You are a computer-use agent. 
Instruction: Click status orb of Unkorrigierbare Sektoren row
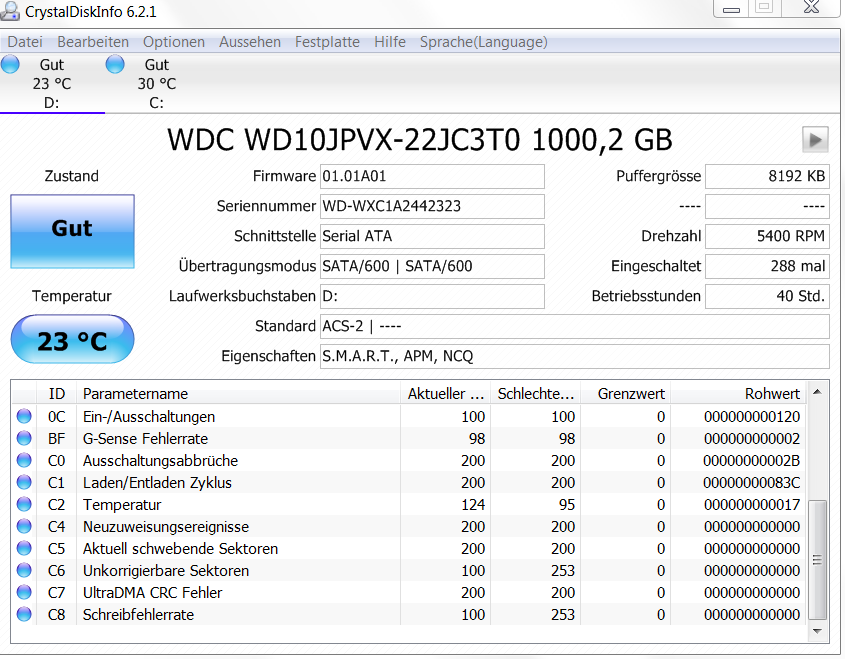point(24,570)
